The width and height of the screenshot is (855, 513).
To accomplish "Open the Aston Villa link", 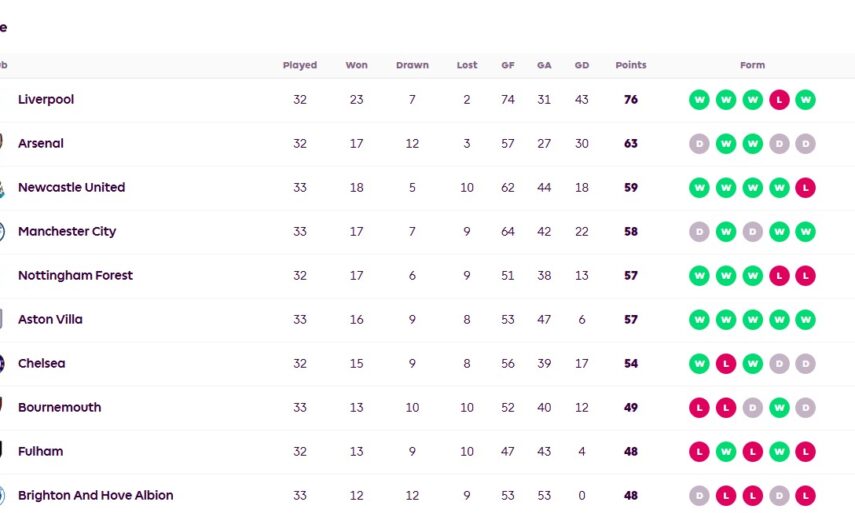I will [50, 320].
